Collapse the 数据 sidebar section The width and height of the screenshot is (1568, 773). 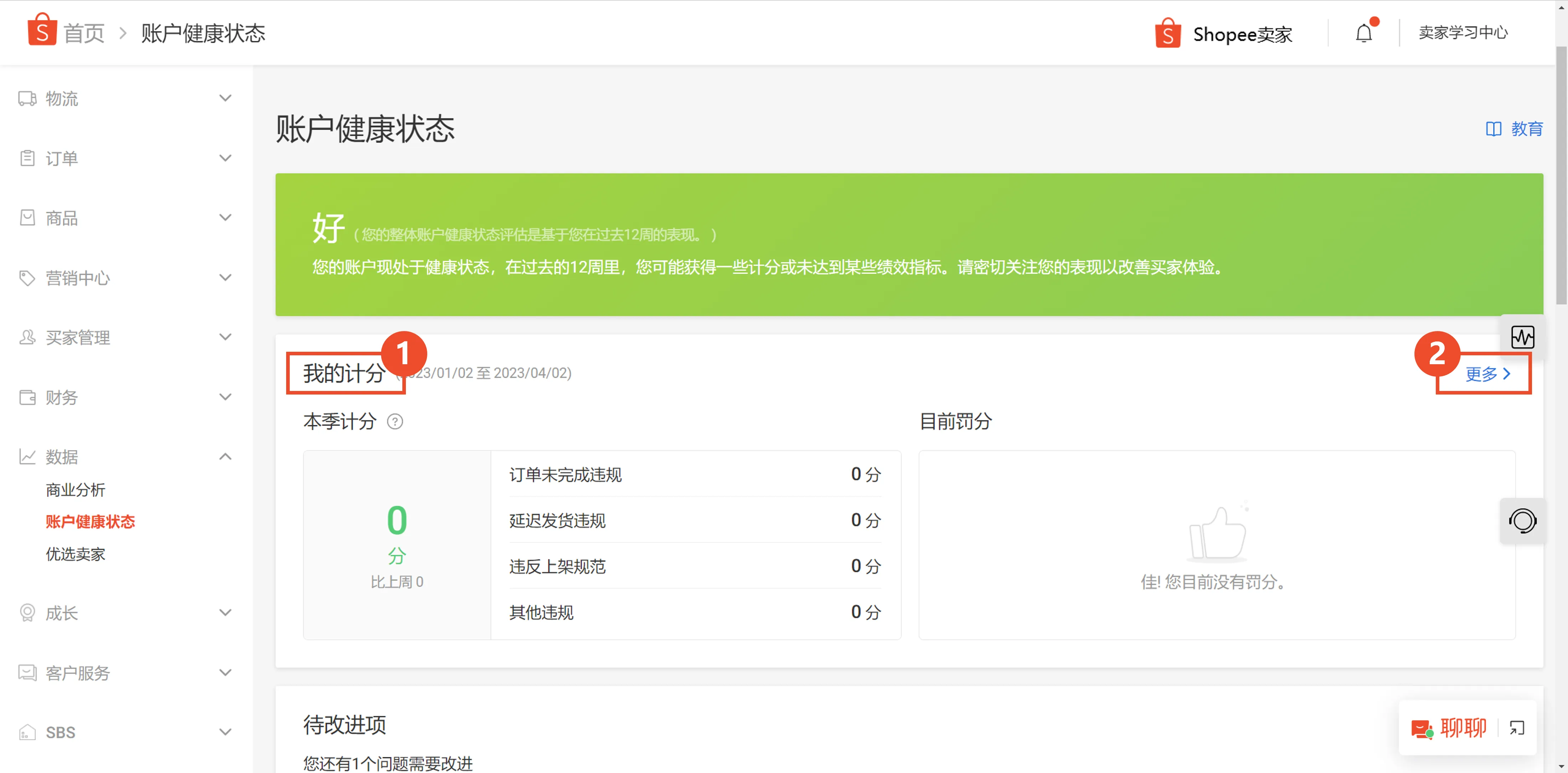click(225, 456)
